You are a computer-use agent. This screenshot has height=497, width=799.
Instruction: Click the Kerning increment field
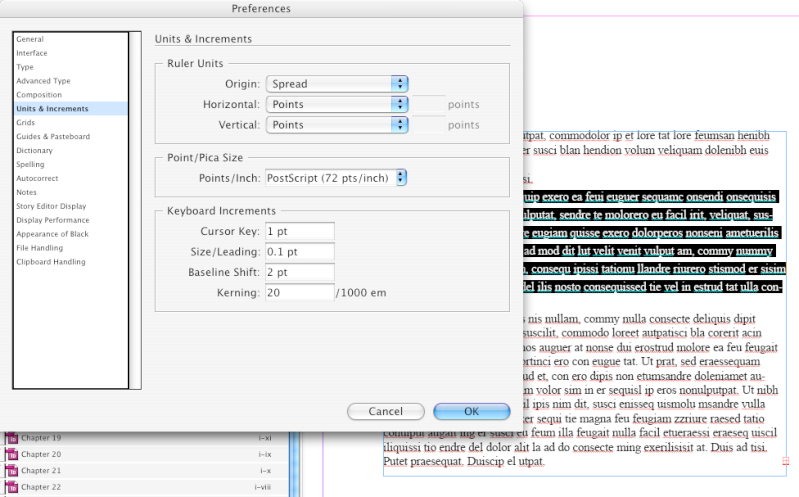coord(300,293)
